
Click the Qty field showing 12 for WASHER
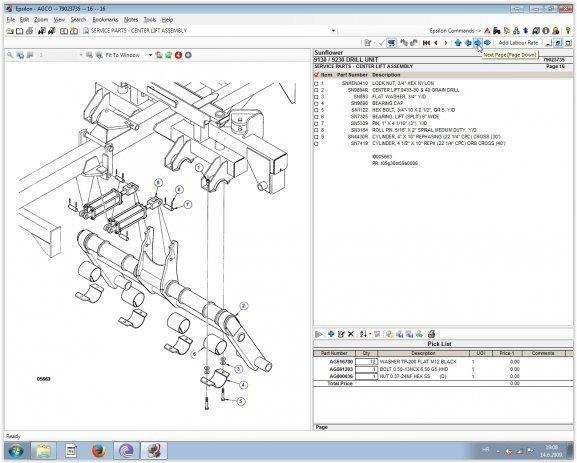pos(366,362)
